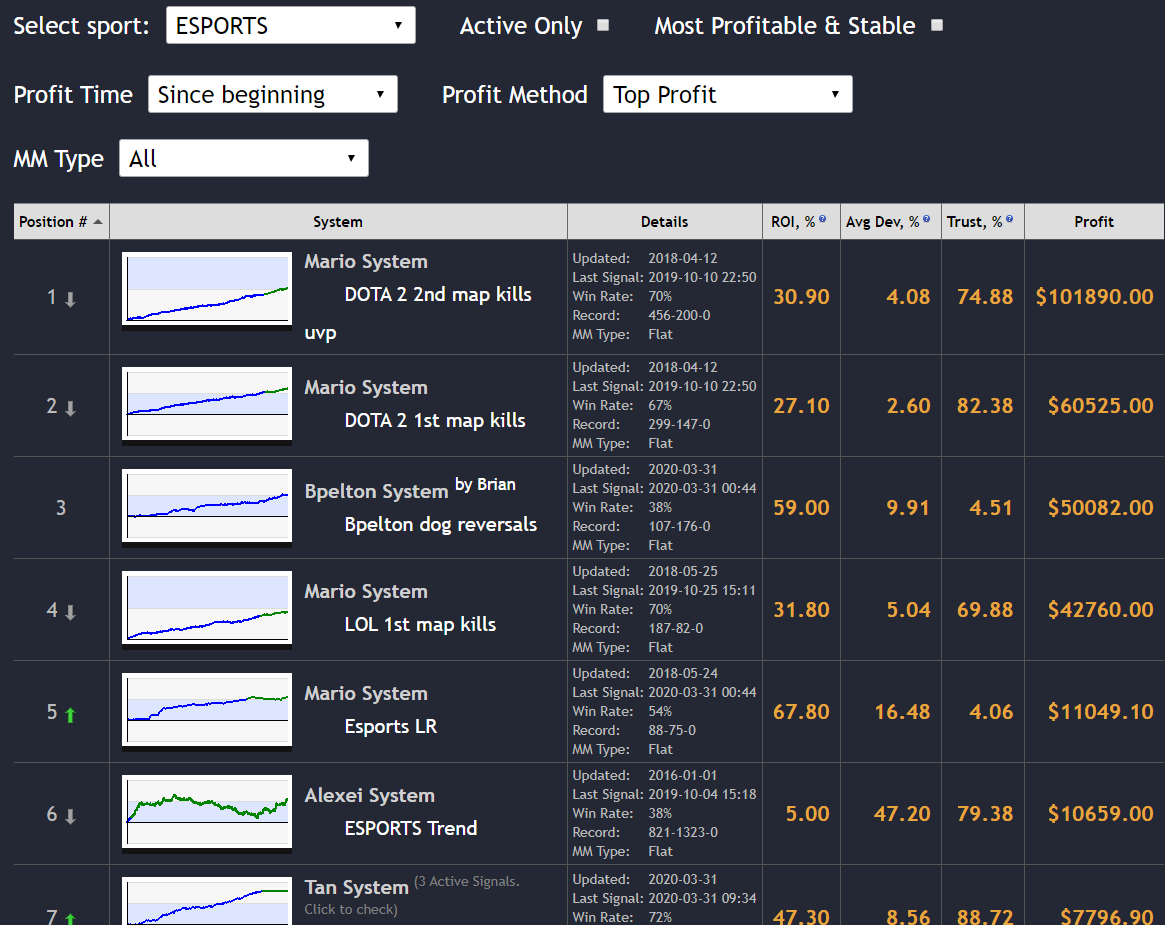Open the Select sport dropdown showing ESPORTS
Image resolution: width=1165 pixels, height=925 pixels.
(291, 25)
